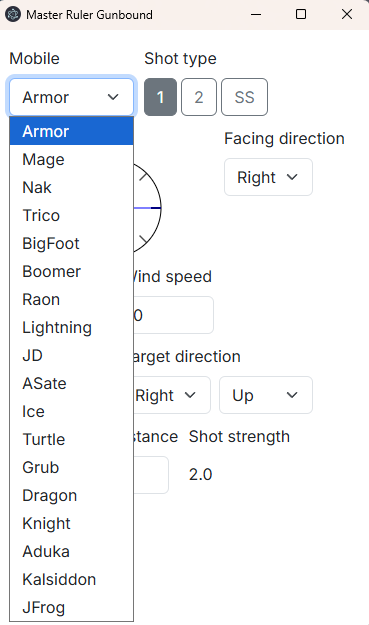Choose Nak from the mobile list
The height and width of the screenshot is (625, 369).
[x=71, y=187]
